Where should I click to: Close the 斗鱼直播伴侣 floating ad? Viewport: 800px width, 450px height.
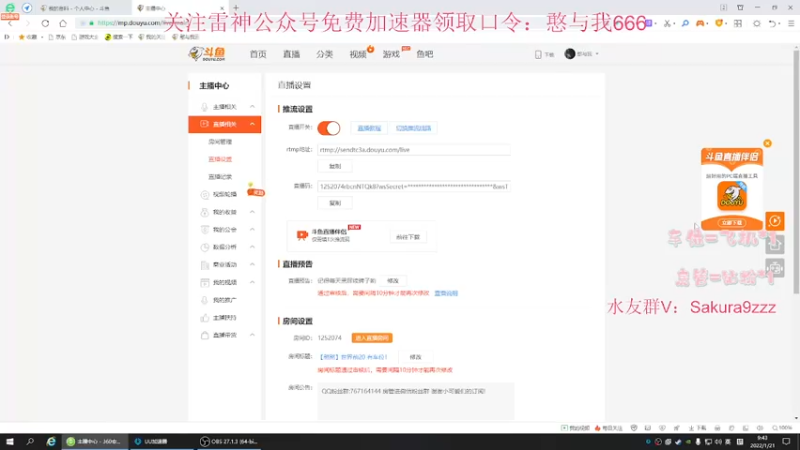click(767, 143)
